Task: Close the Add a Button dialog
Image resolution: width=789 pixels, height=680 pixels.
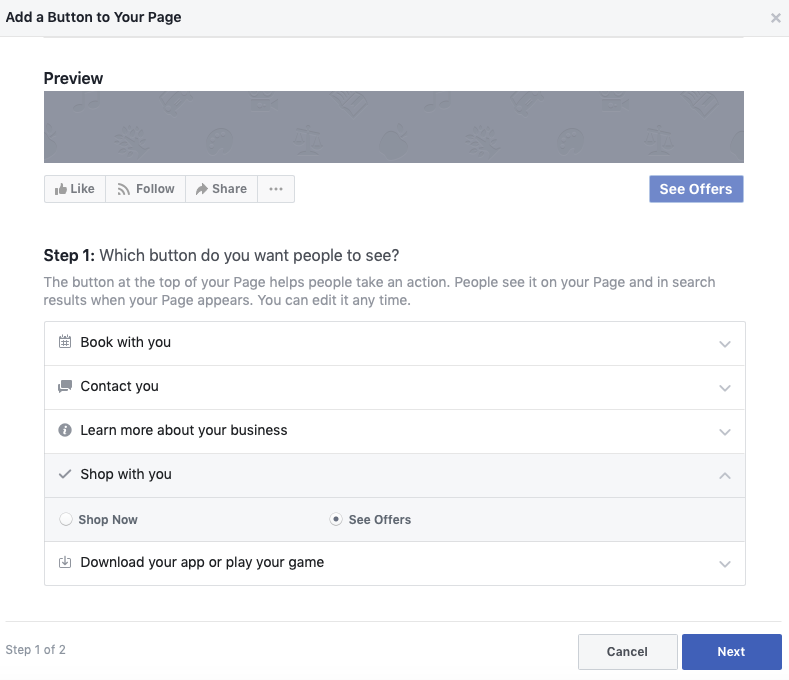Action: tap(776, 18)
